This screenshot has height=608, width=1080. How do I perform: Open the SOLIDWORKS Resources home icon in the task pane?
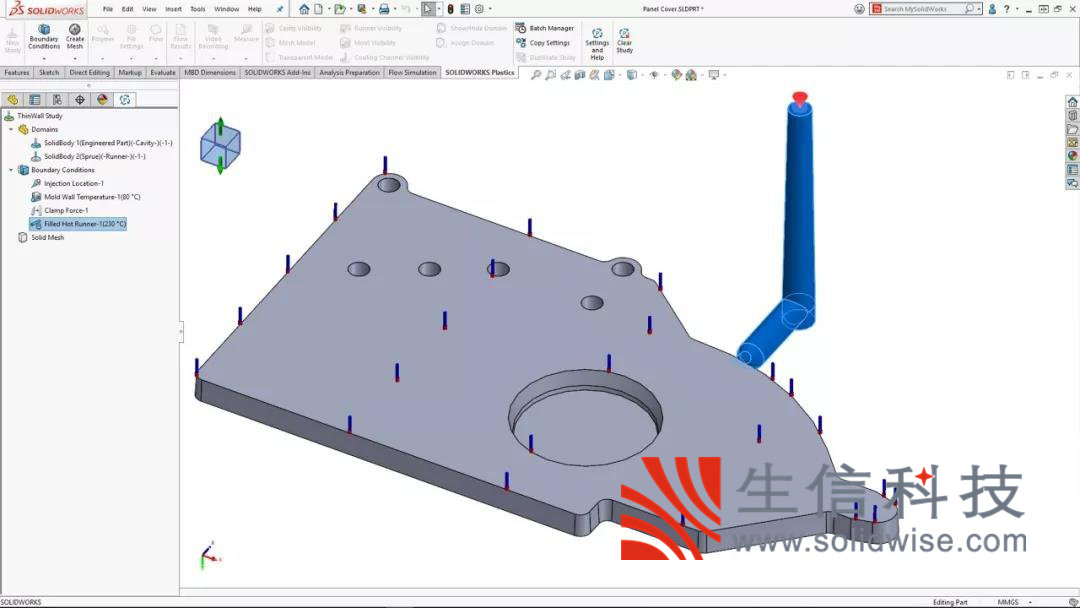pyautogui.click(x=1072, y=102)
